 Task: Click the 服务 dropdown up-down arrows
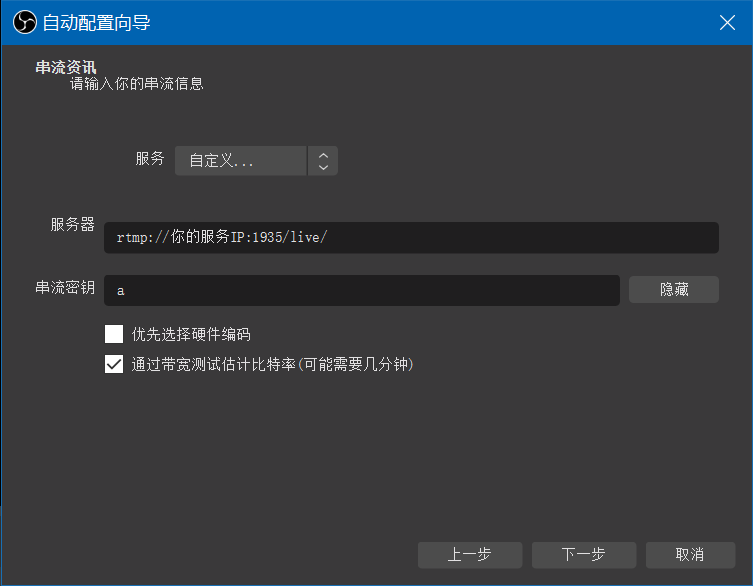(323, 161)
